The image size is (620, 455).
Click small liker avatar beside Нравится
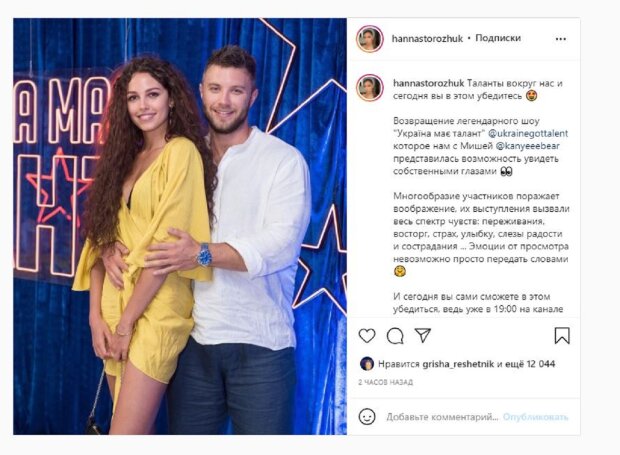tap(367, 364)
